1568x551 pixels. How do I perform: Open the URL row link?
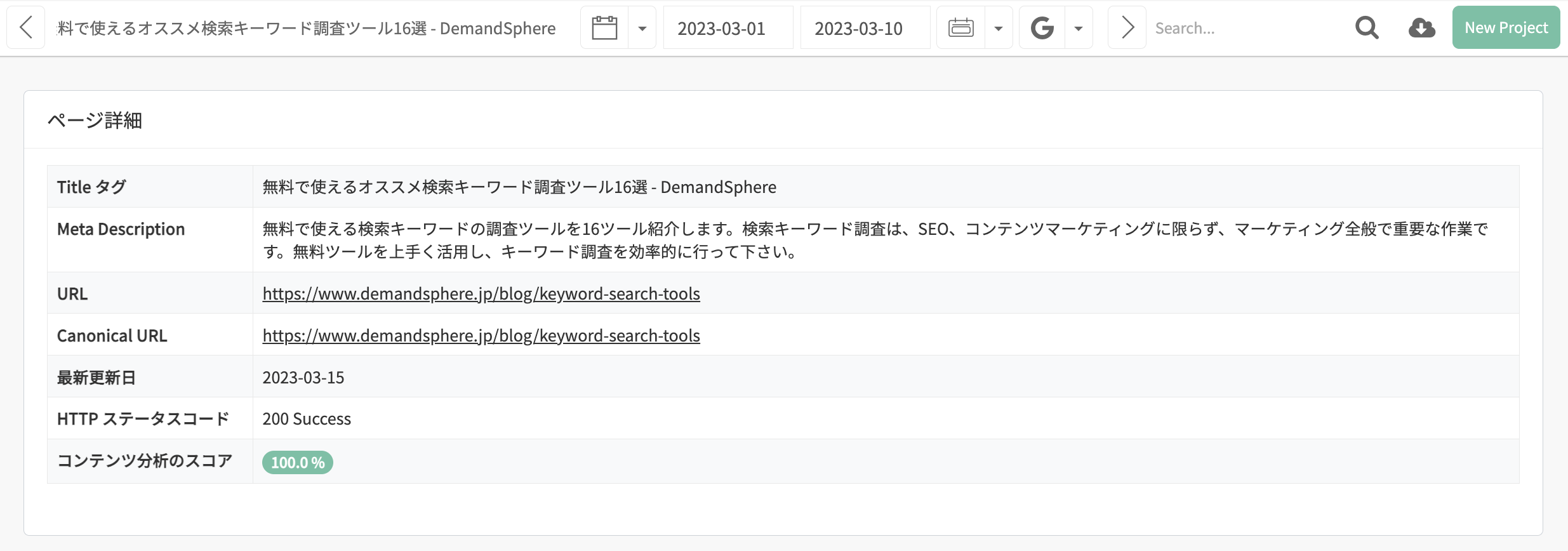(x=481, y=294)
